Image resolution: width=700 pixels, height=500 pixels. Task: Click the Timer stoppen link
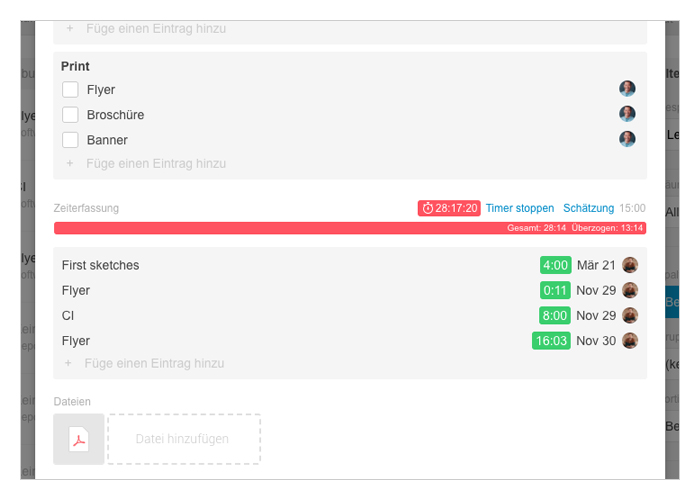coord(520,208)
